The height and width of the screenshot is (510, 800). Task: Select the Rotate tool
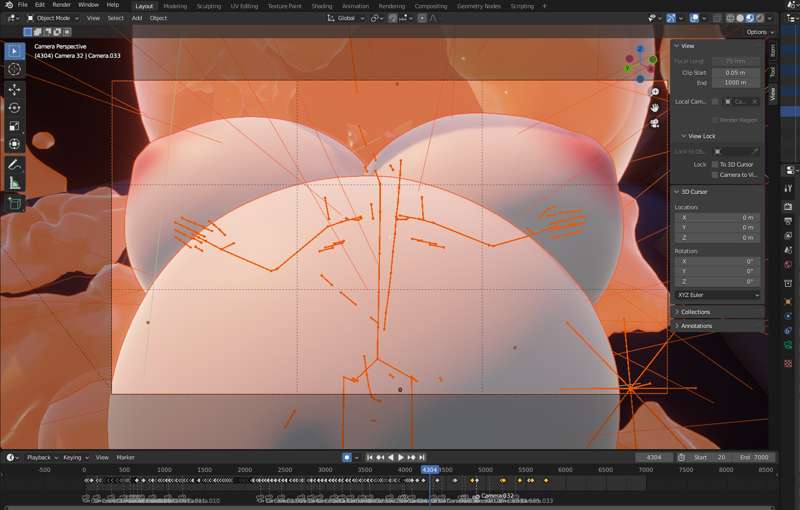pos(14,108)
